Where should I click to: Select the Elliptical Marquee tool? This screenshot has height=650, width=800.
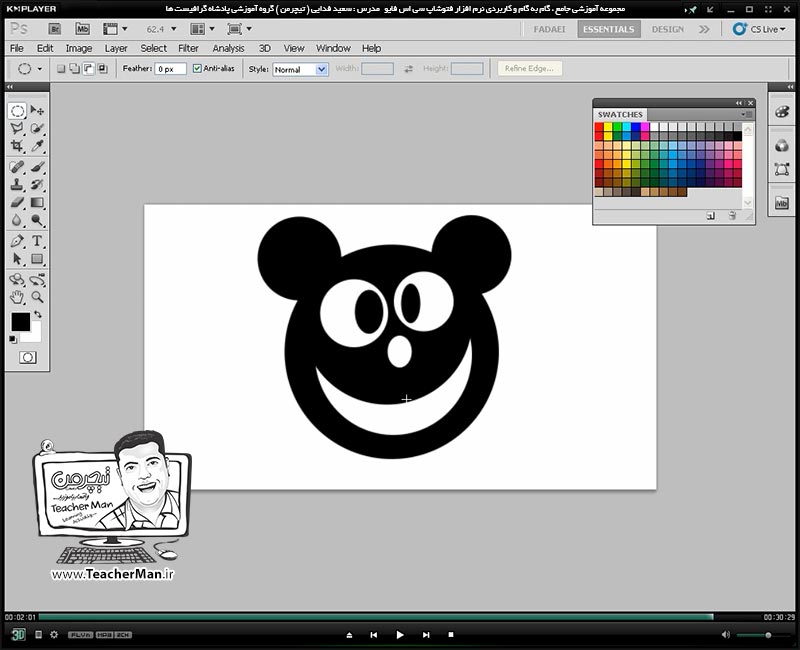17,110
